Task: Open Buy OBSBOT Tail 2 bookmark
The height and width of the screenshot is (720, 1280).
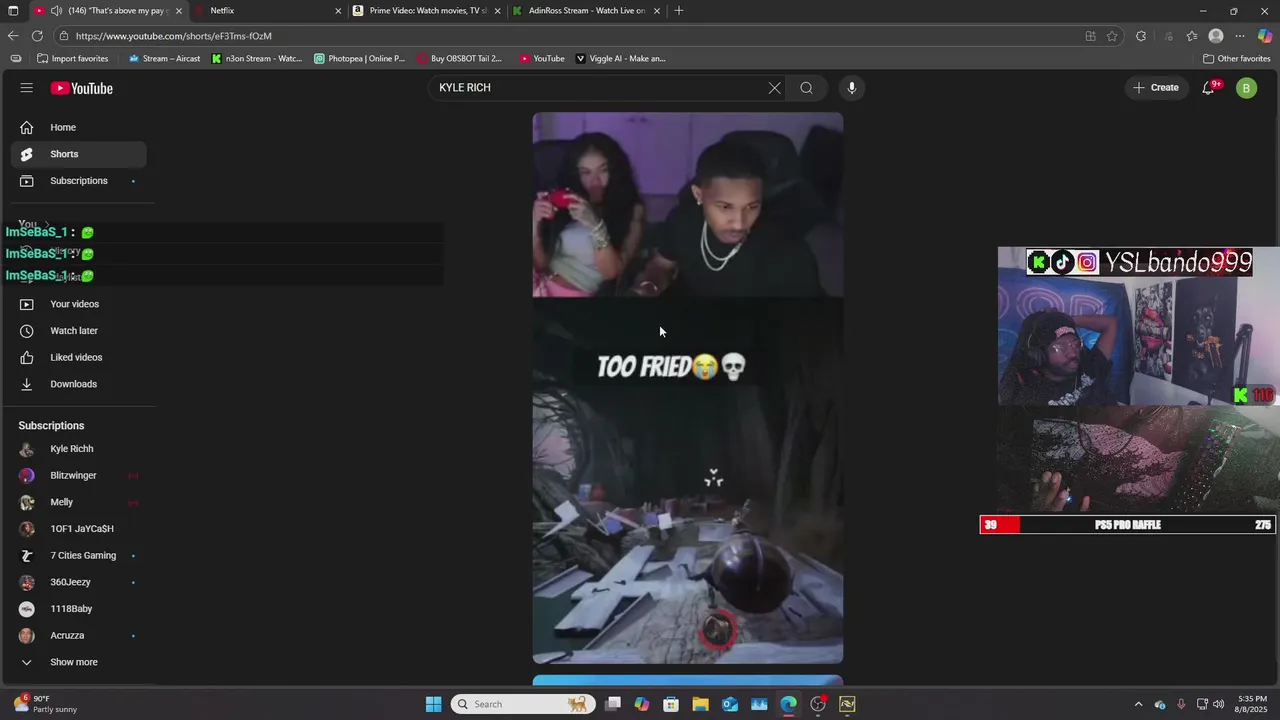Action: click(x=459, y=58)
